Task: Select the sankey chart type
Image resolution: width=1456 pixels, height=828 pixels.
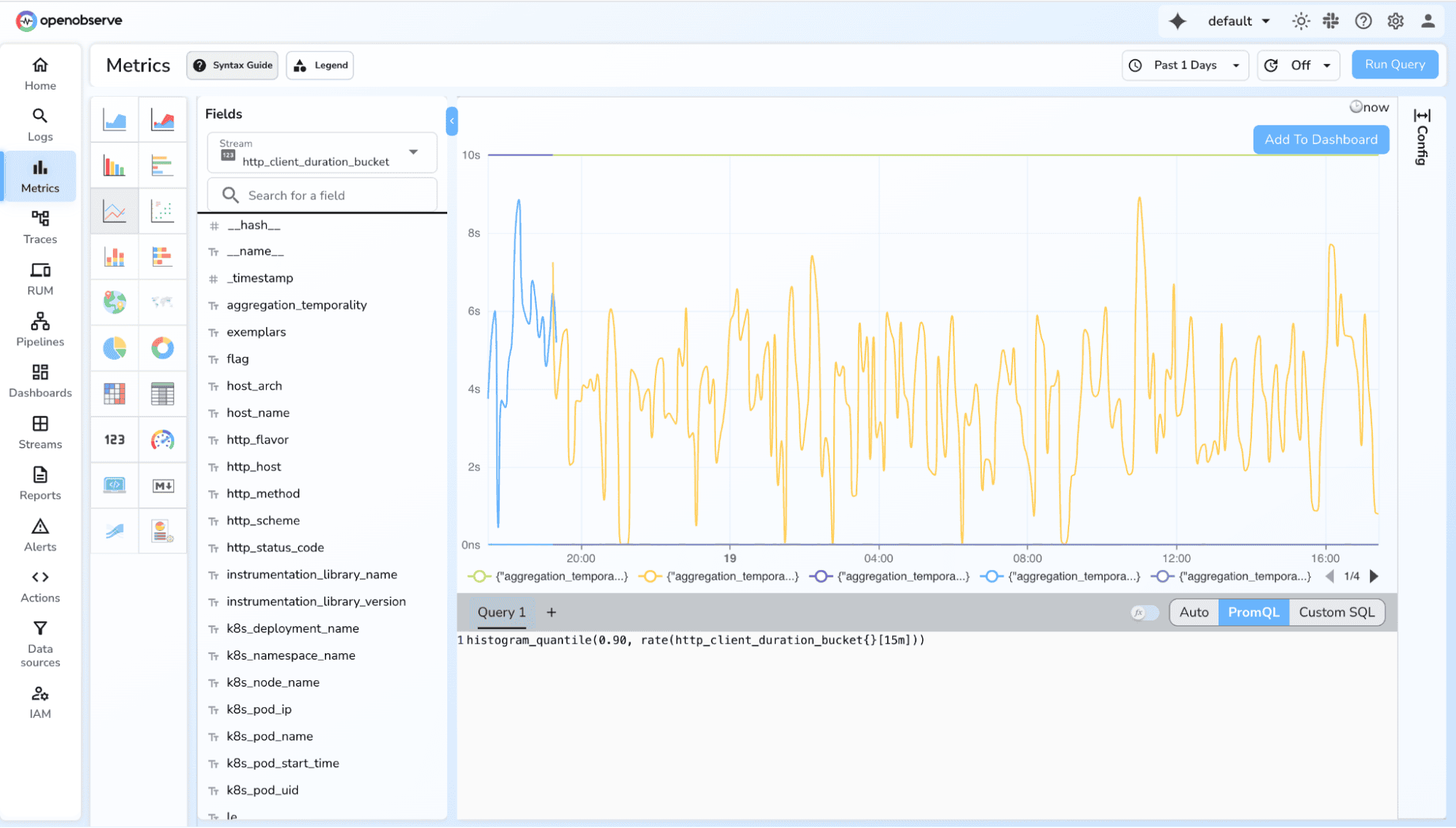Action: click(114, 531)
